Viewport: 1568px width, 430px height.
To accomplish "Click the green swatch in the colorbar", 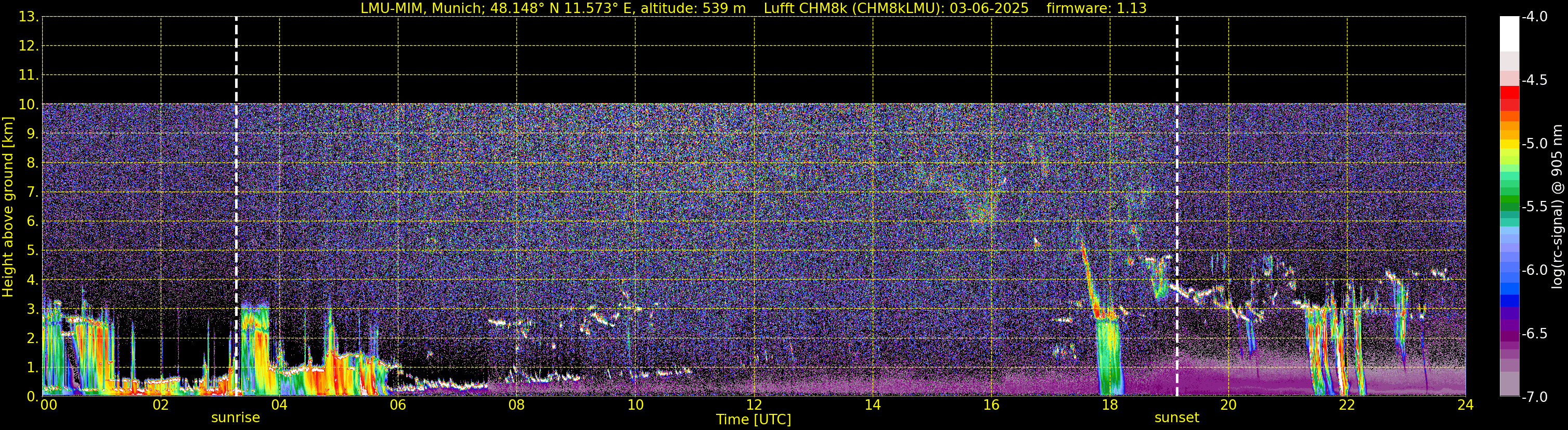I will click(x=1509, y=199).
